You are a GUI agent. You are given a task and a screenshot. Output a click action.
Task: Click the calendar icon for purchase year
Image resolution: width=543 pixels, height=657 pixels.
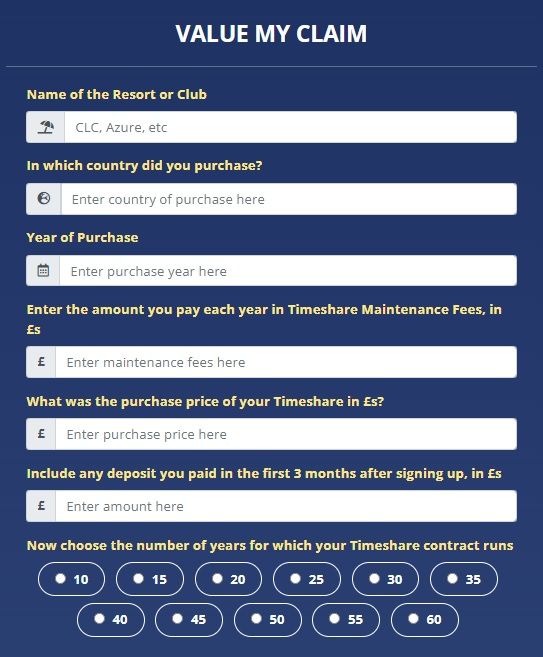coord(43,270)
